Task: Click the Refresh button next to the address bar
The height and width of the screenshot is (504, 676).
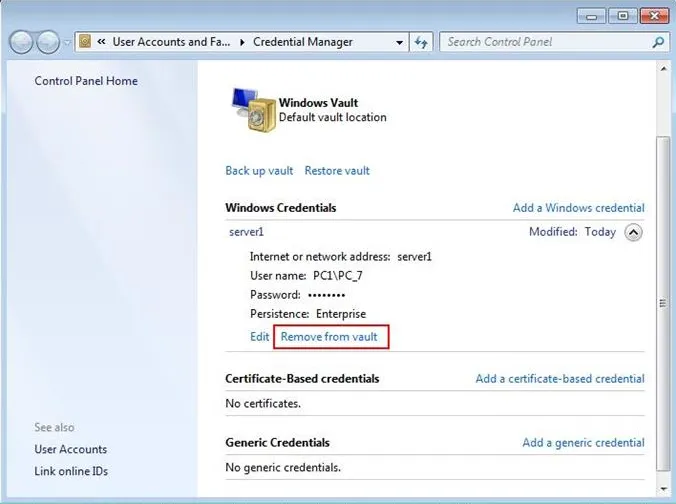Action: [421, 42]
